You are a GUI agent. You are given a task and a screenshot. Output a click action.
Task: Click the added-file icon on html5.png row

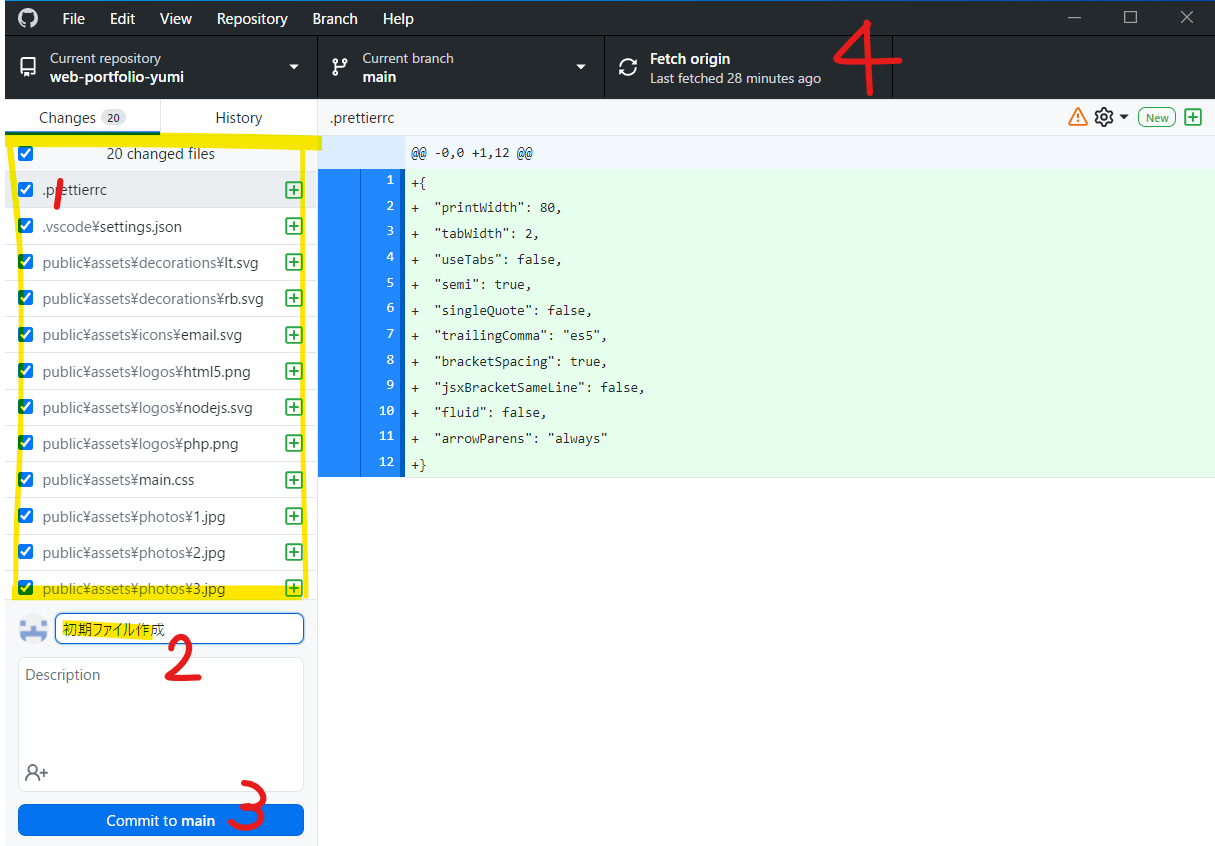click(294, 371)
